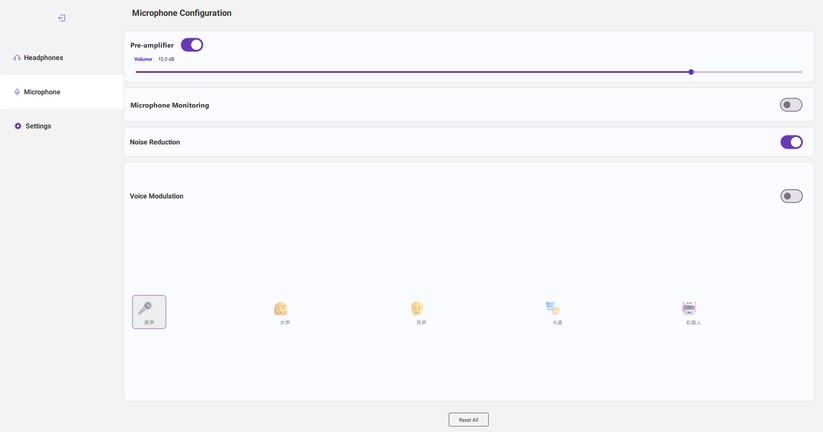
Task: Click the headphones icon in the sidebar
Action: point(17,58)
